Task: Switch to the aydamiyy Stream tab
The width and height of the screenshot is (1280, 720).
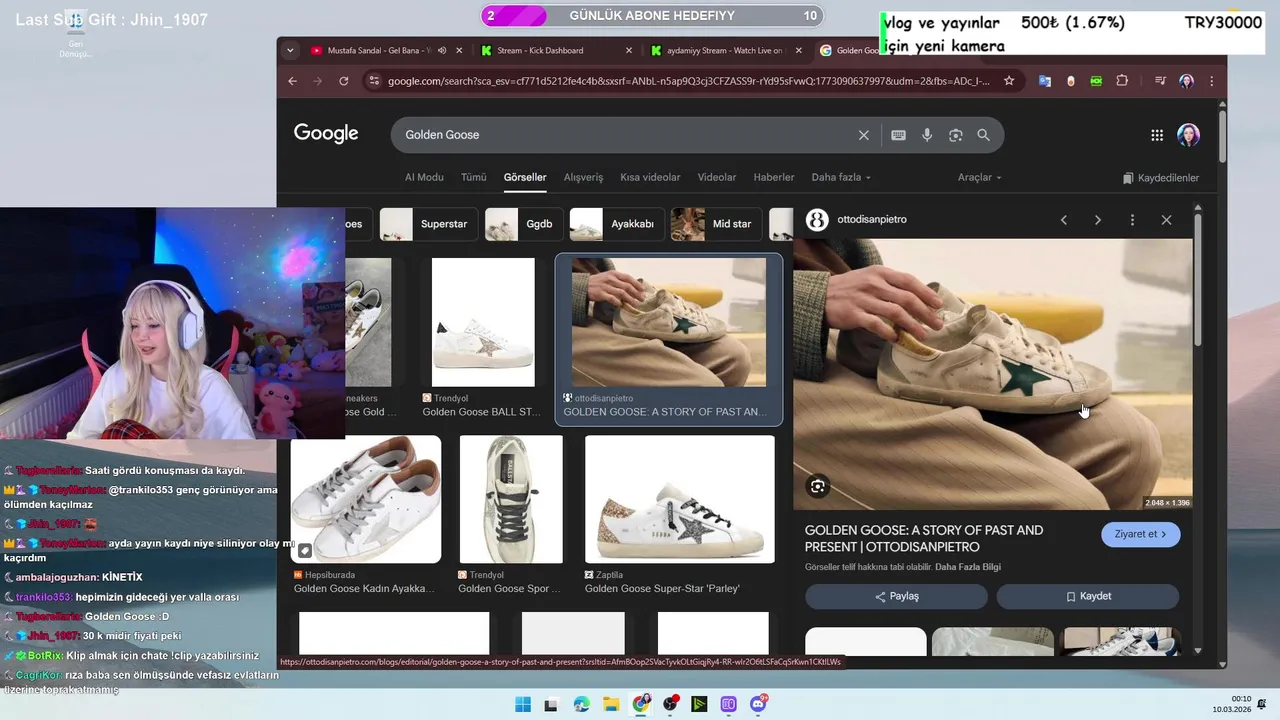Action: point(724,50)
